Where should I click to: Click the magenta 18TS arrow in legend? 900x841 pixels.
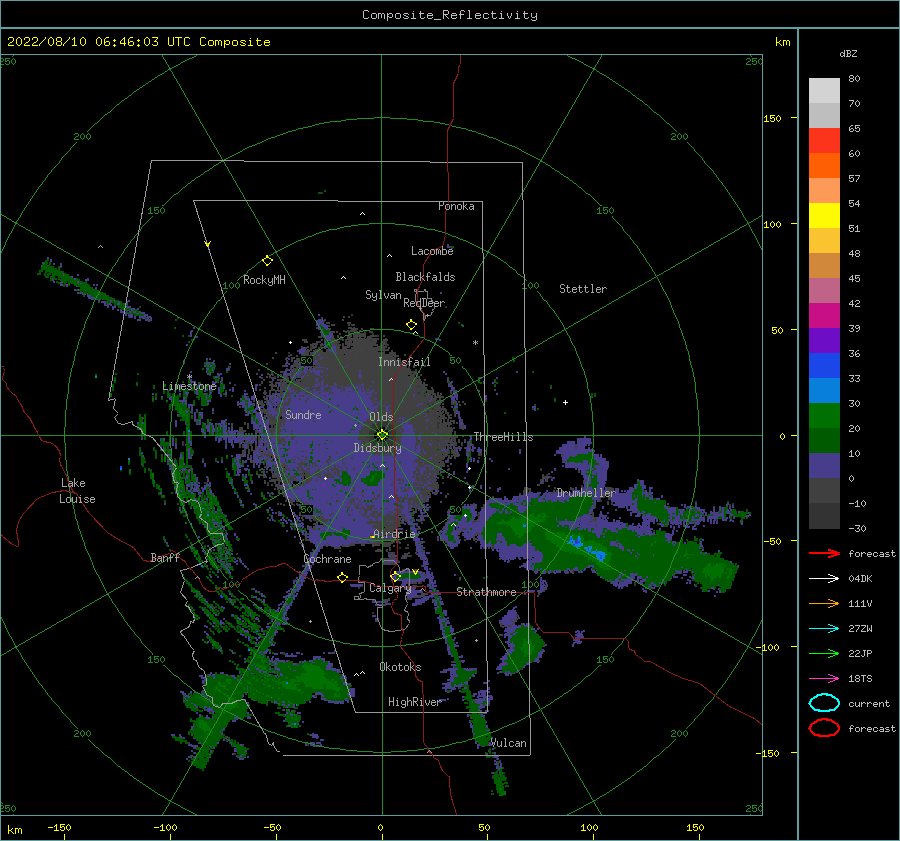tap(824, 679)
